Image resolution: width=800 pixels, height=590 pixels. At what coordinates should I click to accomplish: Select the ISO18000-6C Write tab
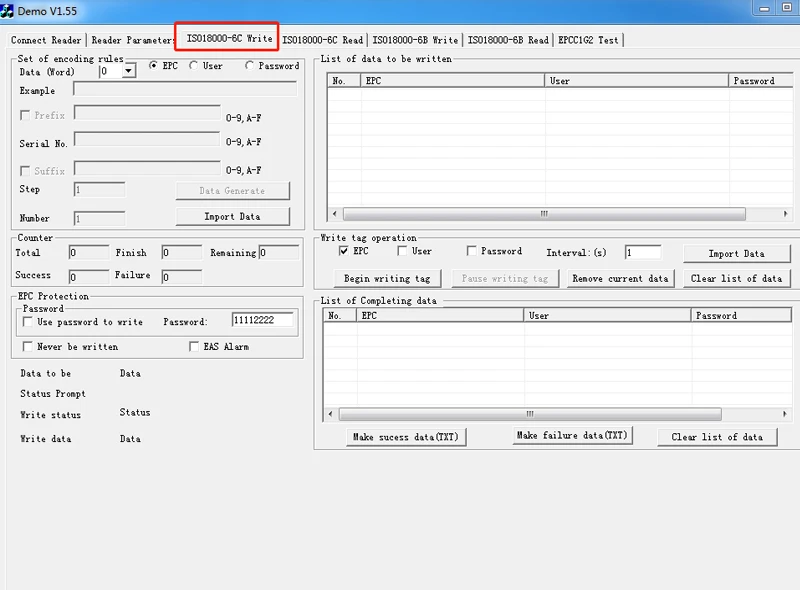(x=229, y=38)
